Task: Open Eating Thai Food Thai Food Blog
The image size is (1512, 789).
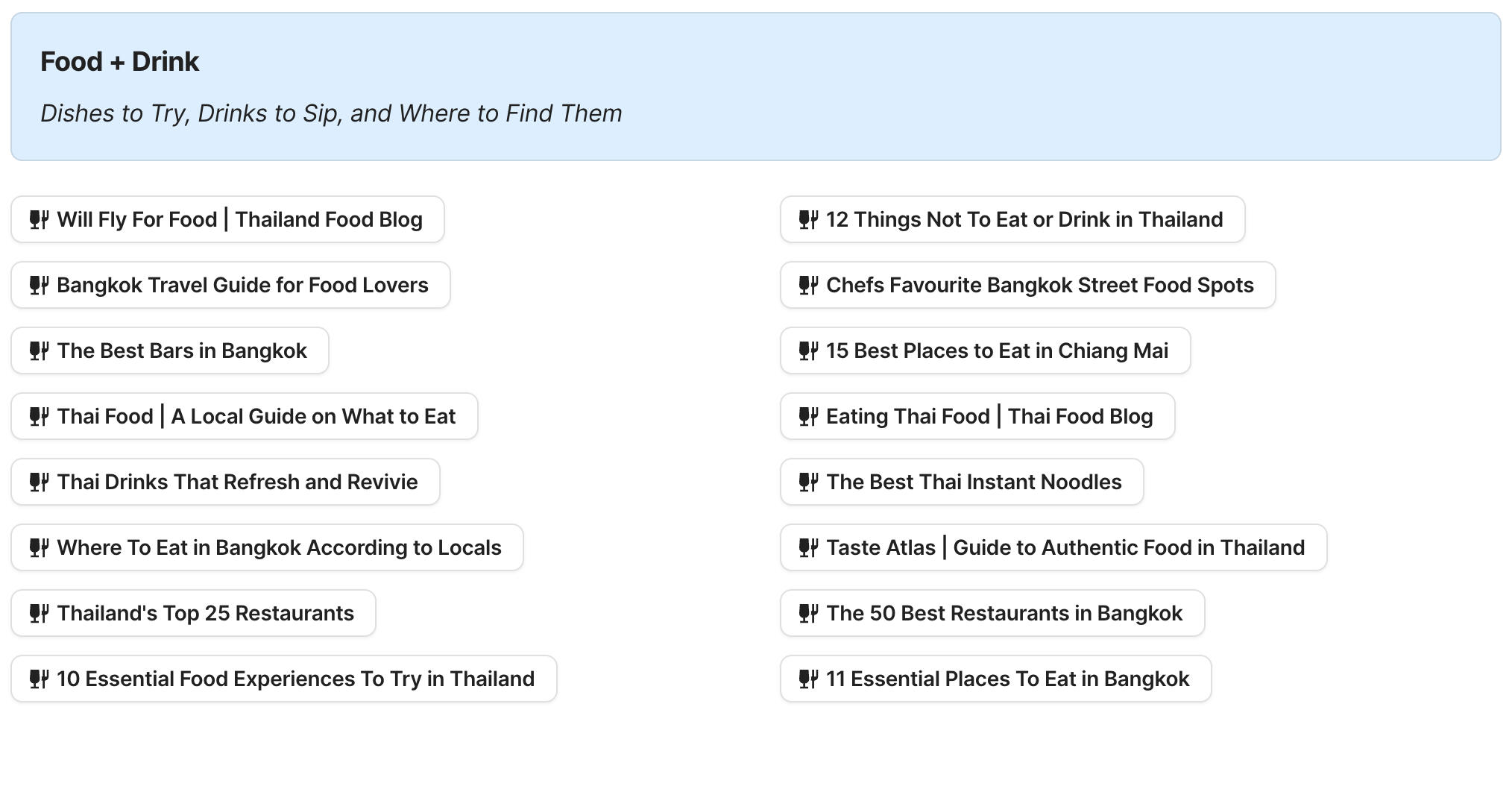Action: click(978, 416)
